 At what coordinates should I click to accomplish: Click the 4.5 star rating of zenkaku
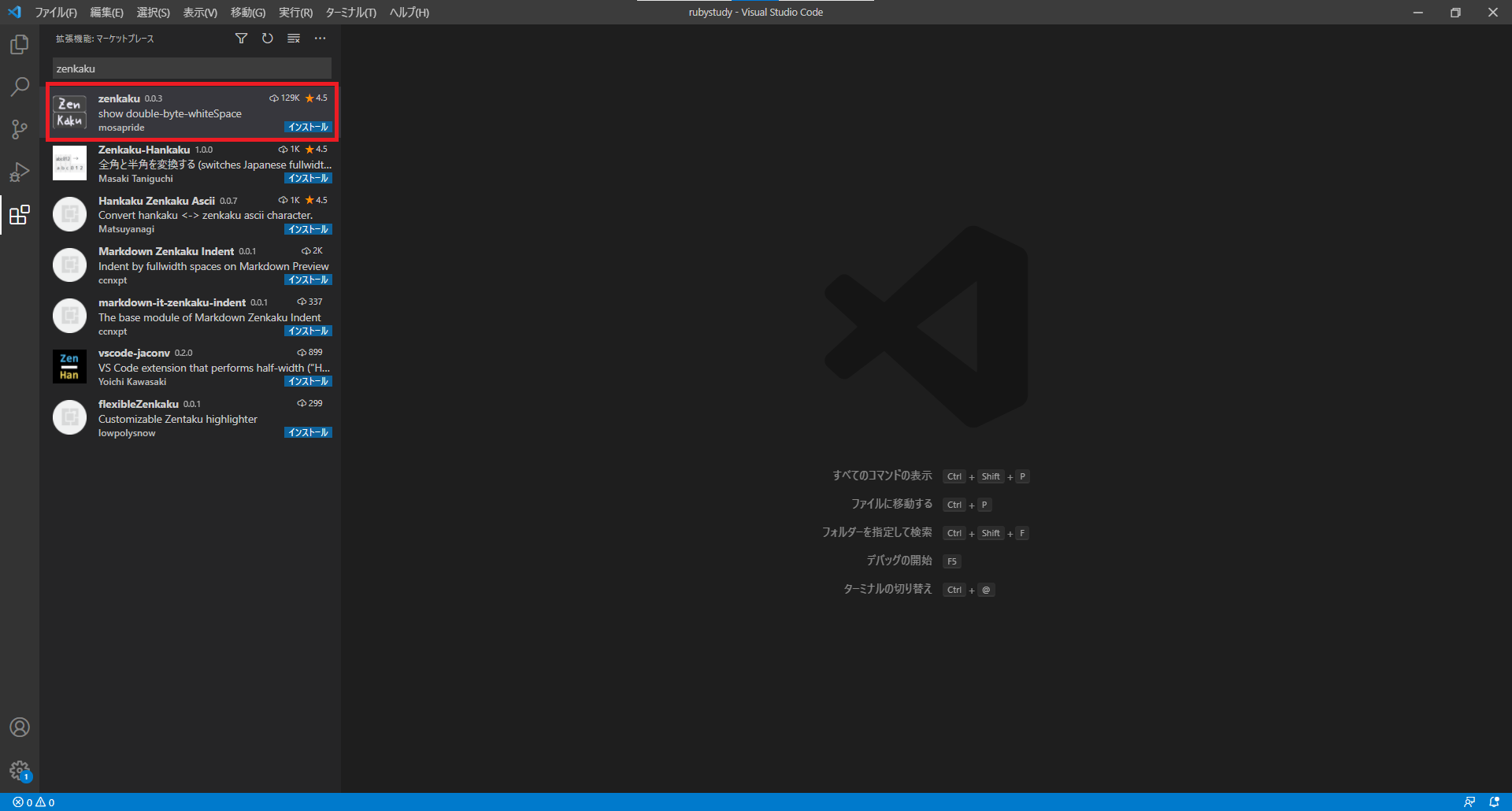point(317,98)
